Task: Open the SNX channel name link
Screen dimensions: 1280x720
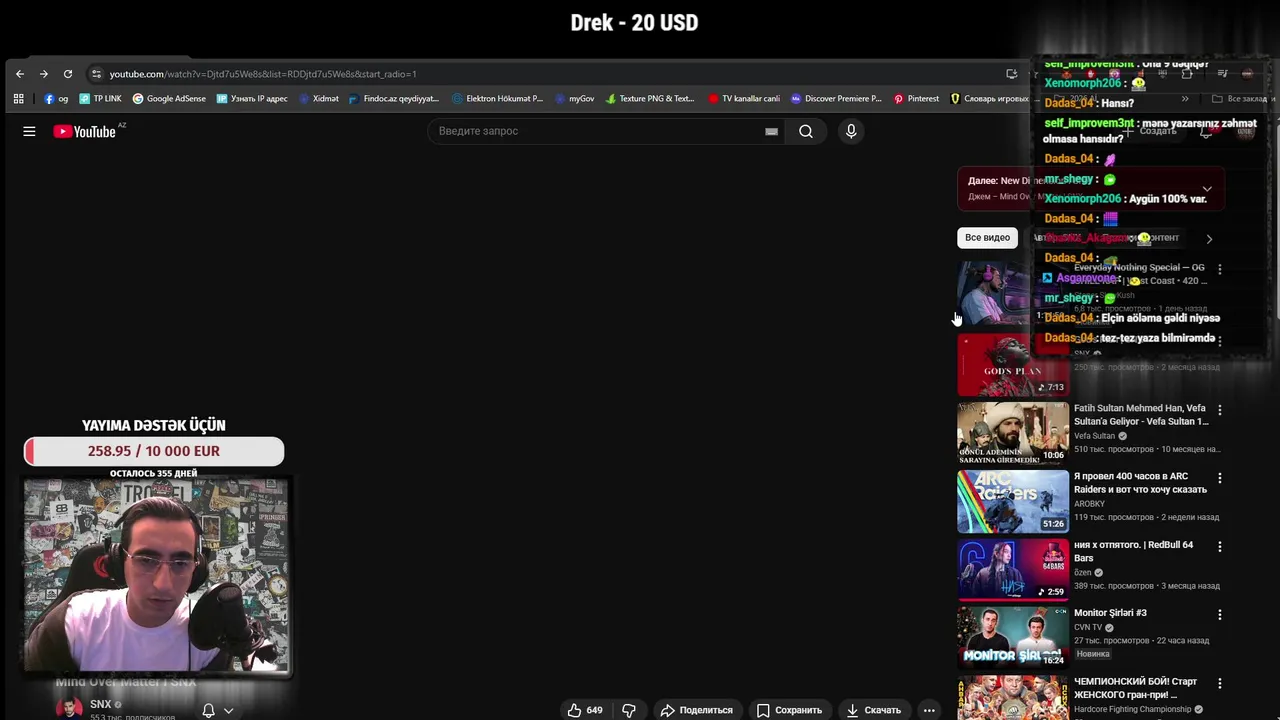Action: pyautogui.click(x=100, y=704)
